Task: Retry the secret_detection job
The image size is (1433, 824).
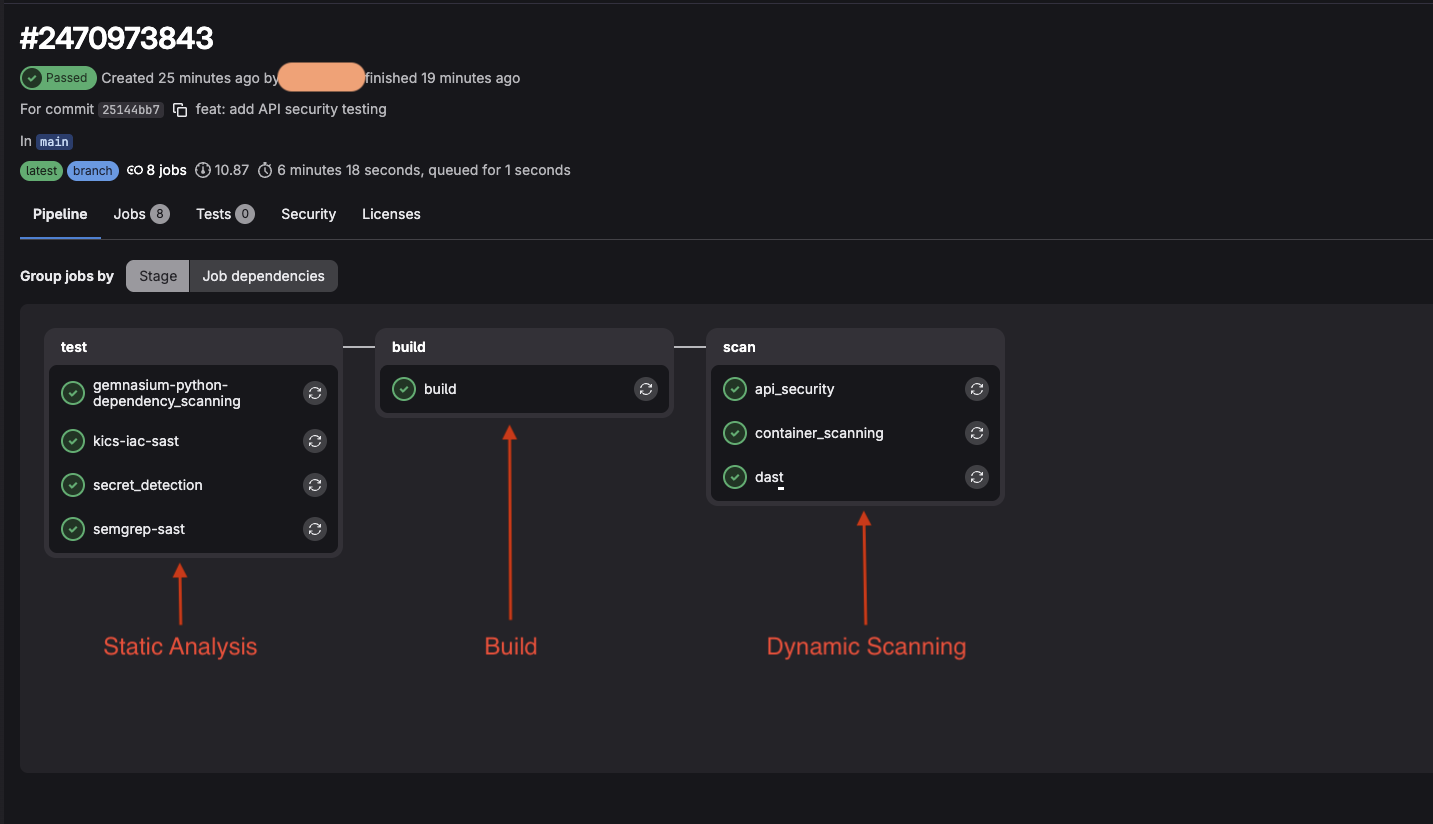Action: pyautogui.click(x=315, y=485)
